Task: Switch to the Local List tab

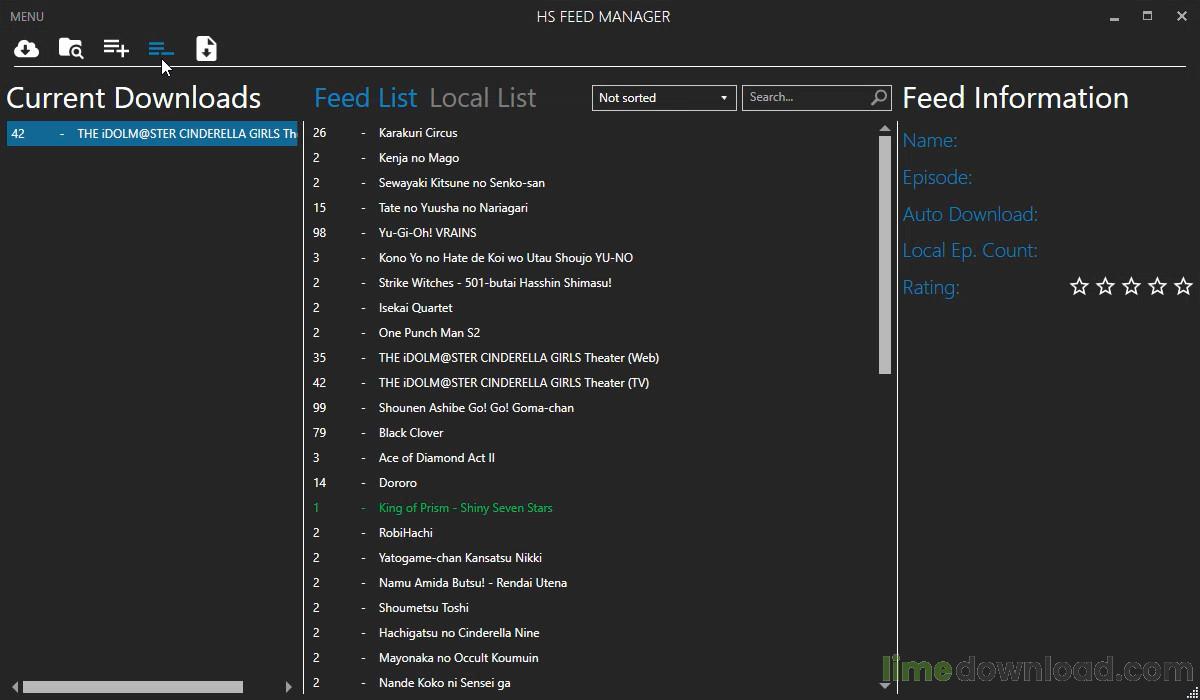Action: [483, 98]
